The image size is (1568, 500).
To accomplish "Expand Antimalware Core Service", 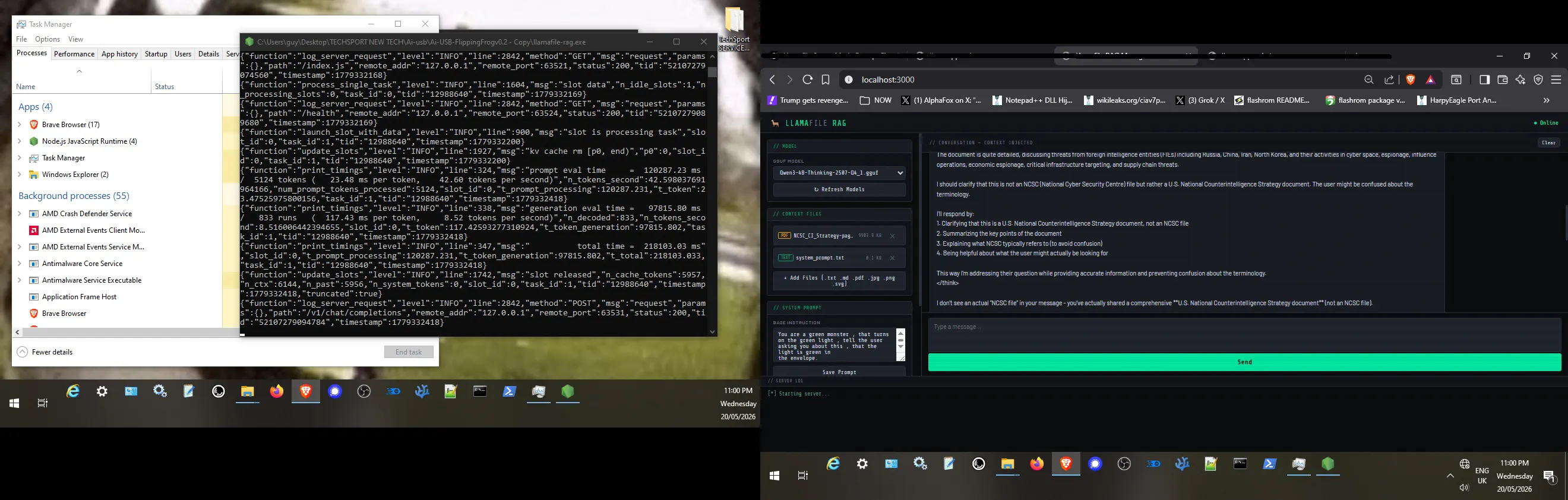I will pos(20,264).
